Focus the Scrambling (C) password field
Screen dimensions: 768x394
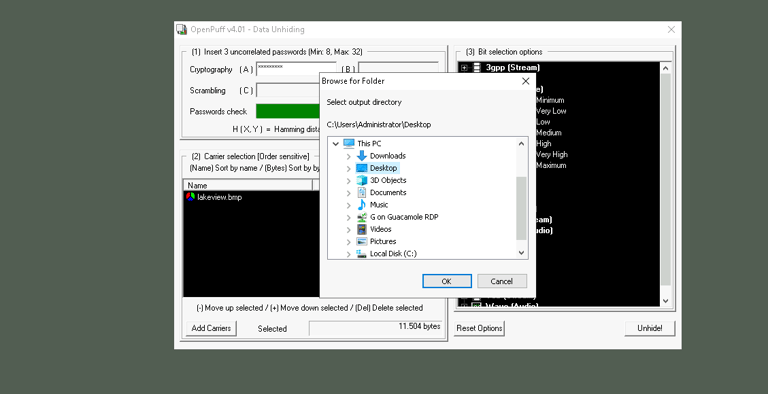click(288, 90)
